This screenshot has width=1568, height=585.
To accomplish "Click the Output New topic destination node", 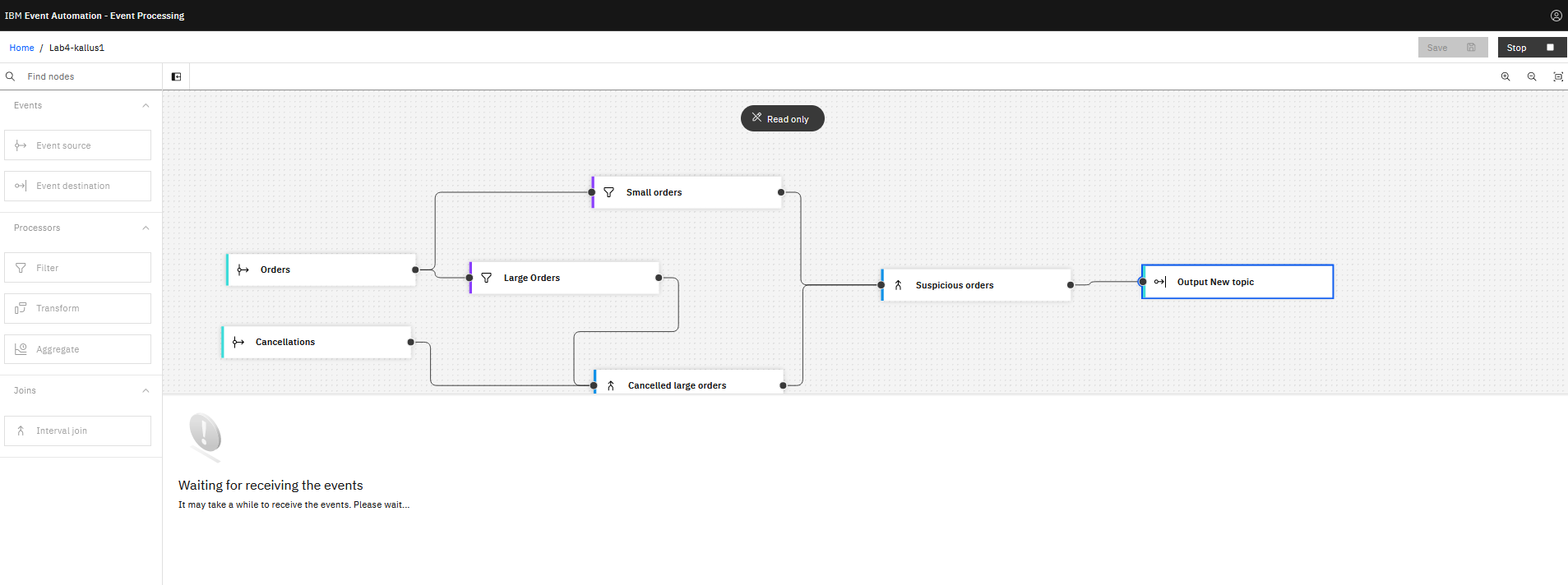I will pos(1237,282).
